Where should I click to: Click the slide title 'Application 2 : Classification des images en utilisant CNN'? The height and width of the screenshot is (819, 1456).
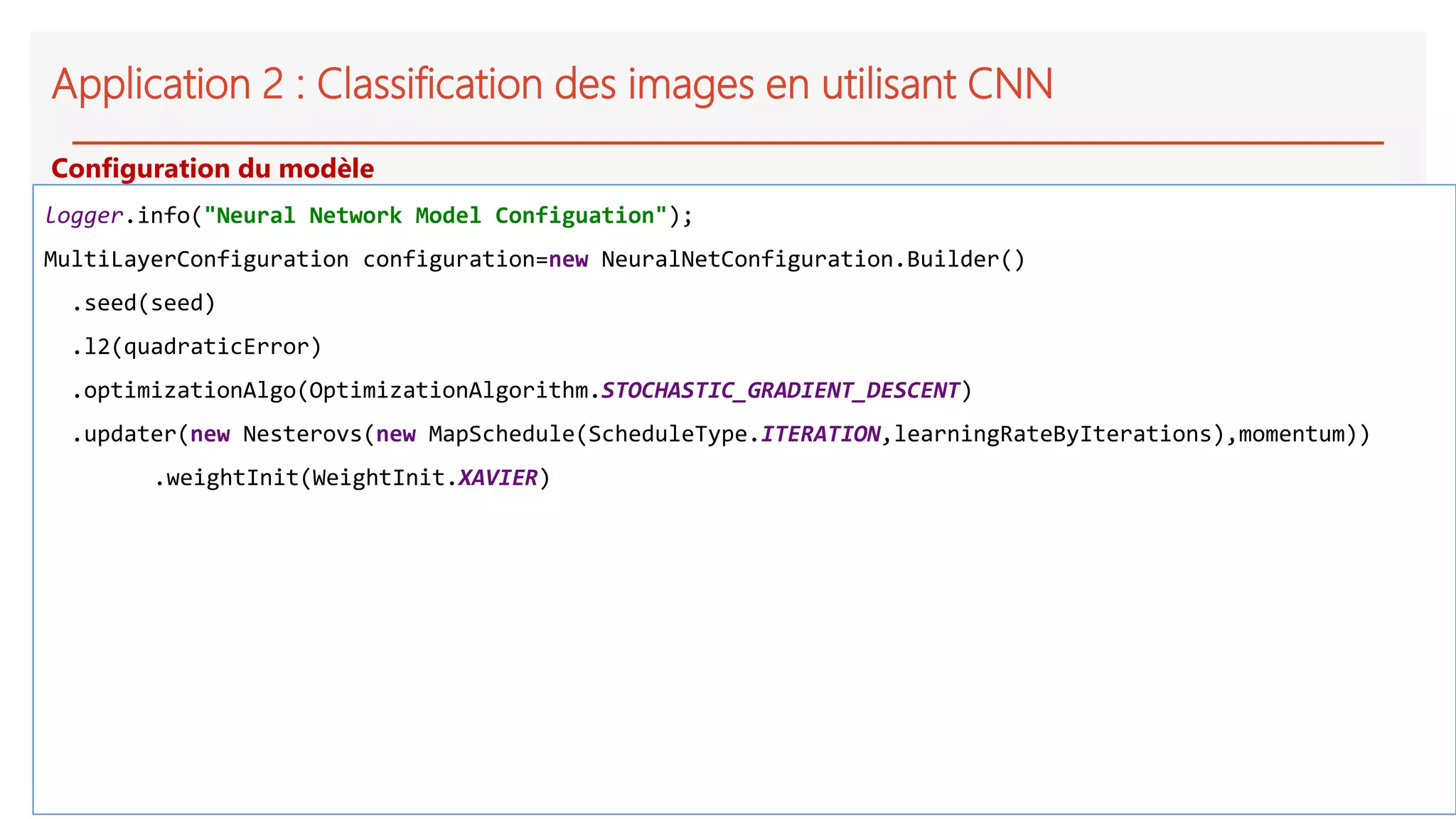552,84
